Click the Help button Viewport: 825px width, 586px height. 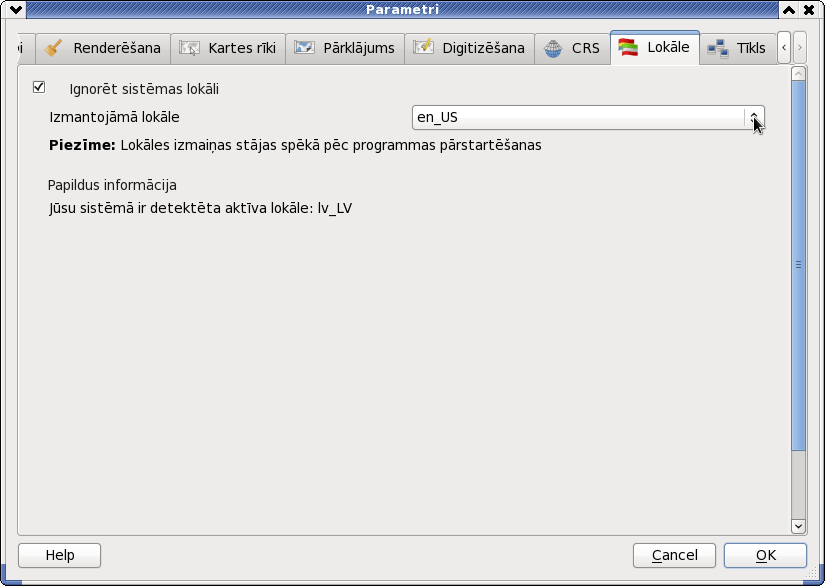click(x=59, y=555)
